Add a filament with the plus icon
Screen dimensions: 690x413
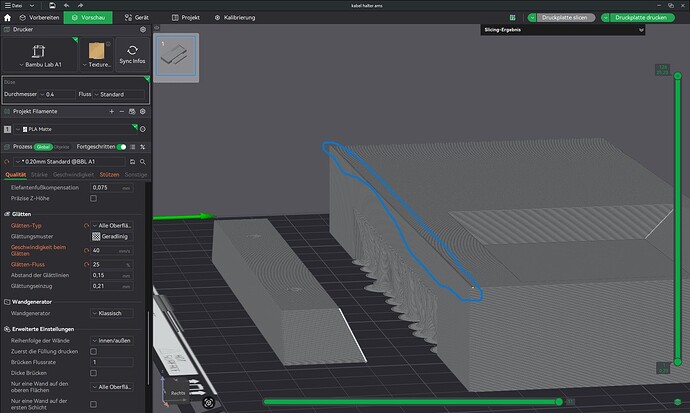click(x=112, y=112)
